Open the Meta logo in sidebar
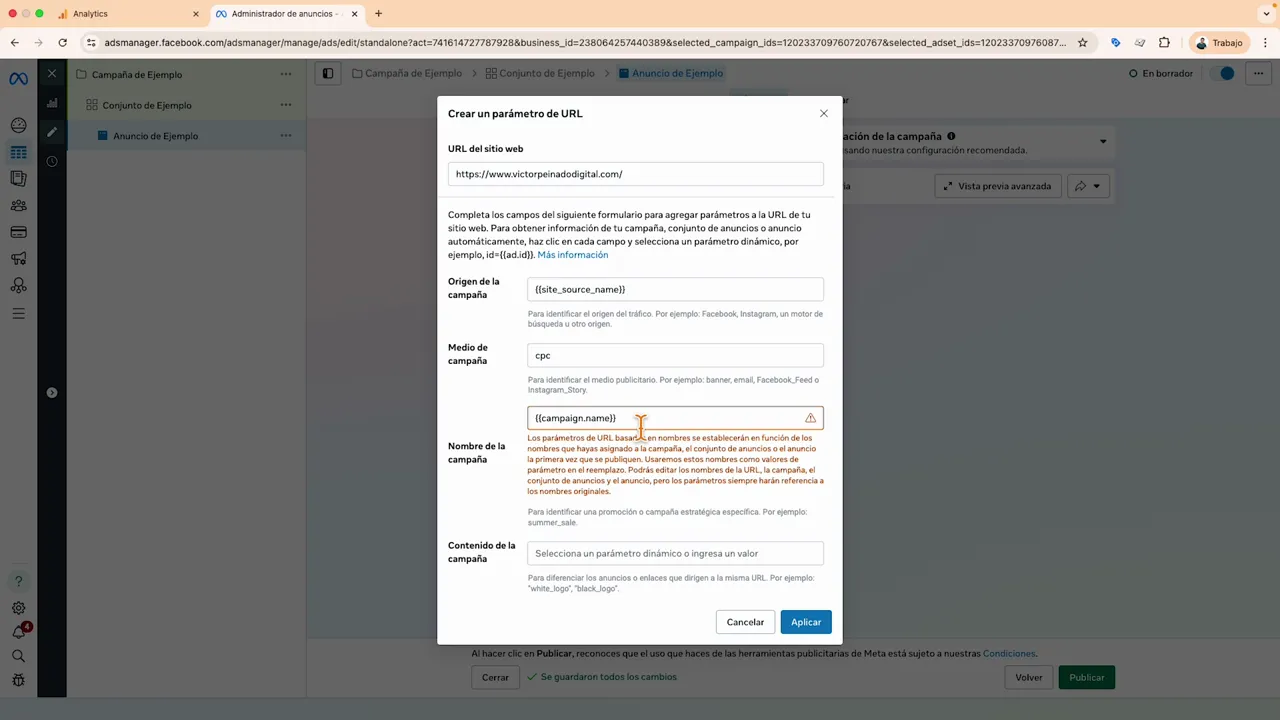The height and width of the screenshot is (720, 1280). (x=20, y=77)
